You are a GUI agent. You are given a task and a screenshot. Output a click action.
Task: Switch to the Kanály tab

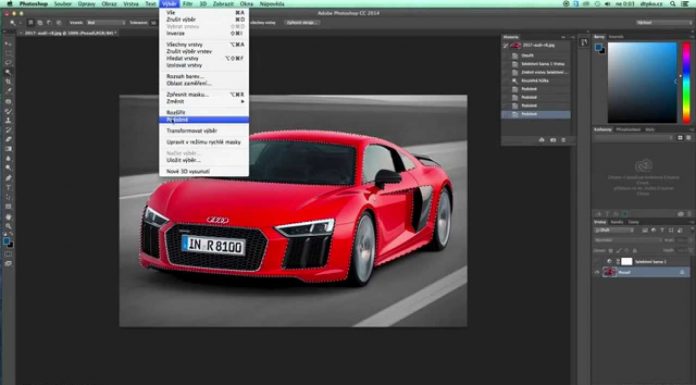(617, 222)
